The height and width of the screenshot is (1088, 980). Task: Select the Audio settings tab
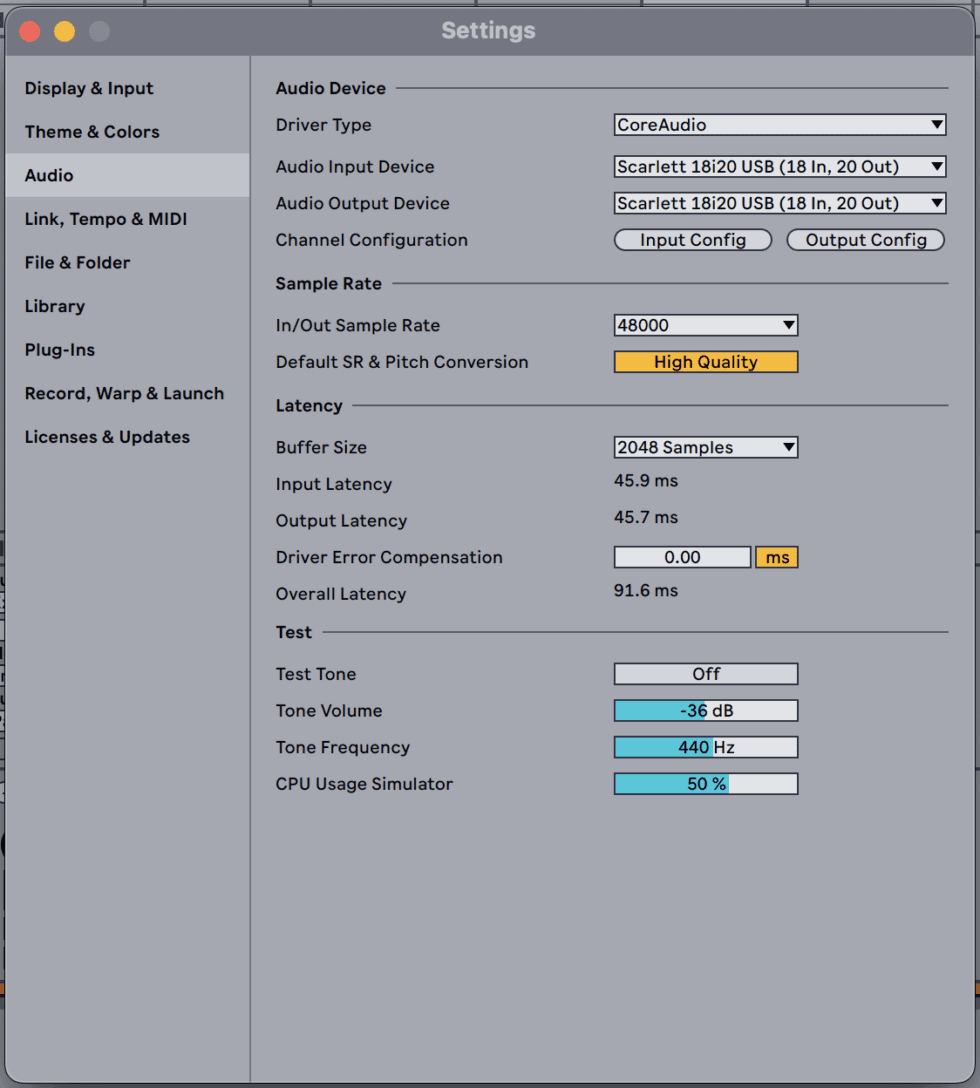[x=128, y=175]
